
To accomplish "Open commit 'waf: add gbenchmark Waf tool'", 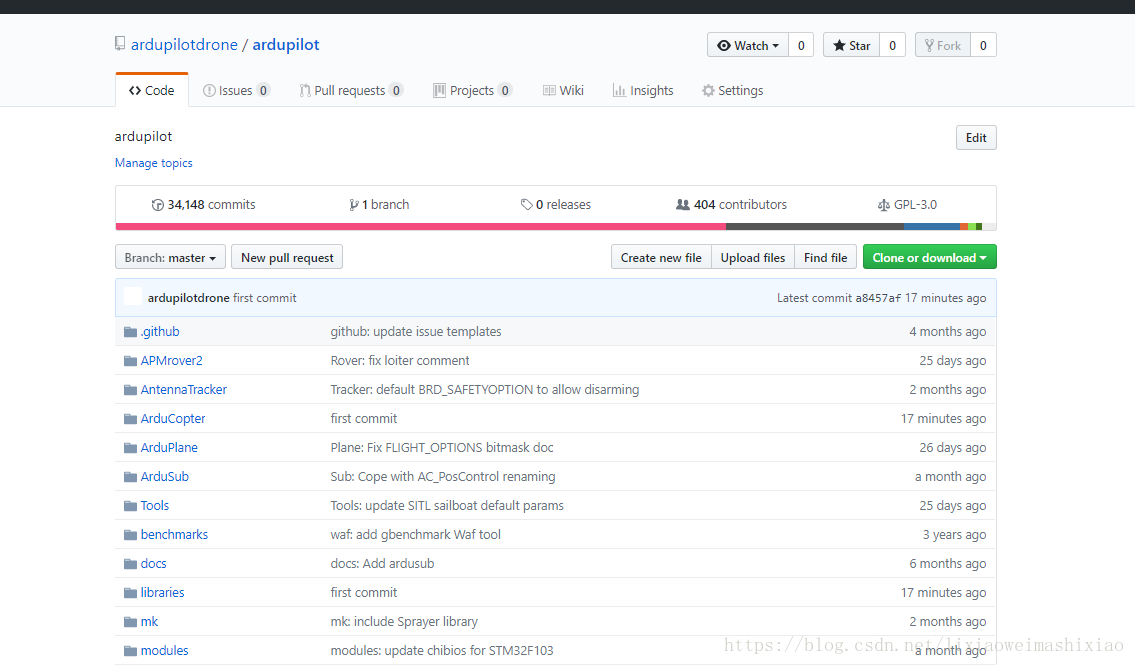I will [415, 534].
